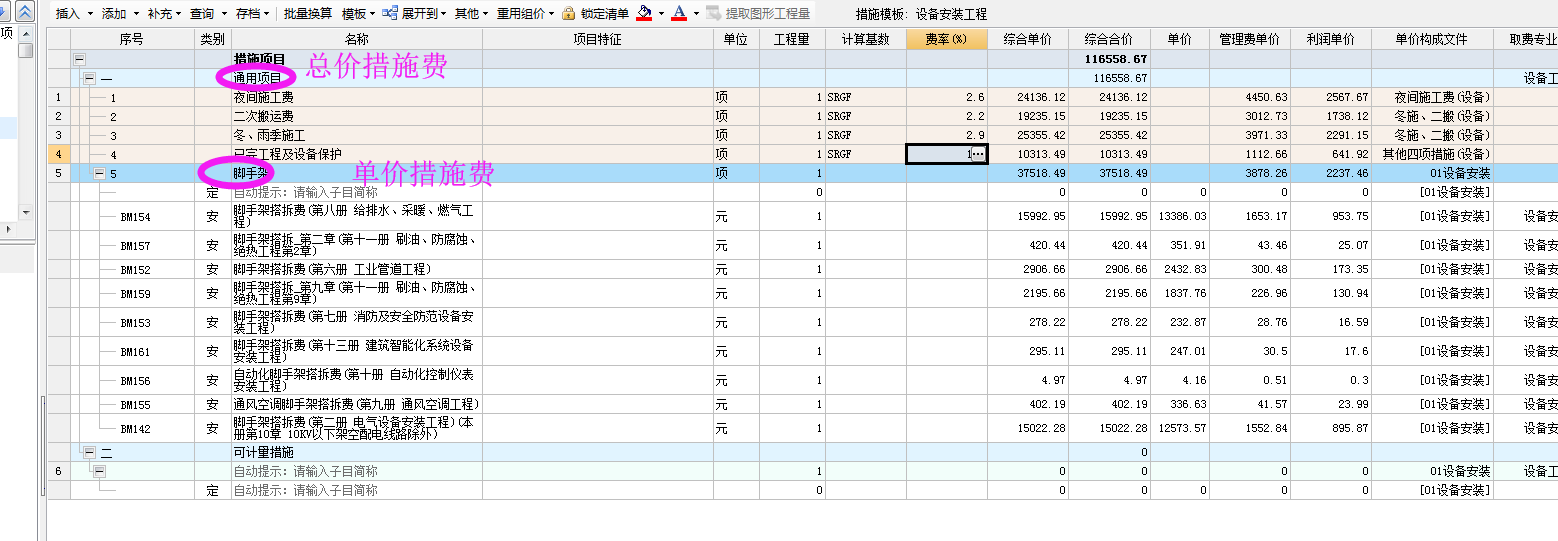Click the left panel scroll-up arrow
Screen dimensions: 1558x541
[26, 34]
